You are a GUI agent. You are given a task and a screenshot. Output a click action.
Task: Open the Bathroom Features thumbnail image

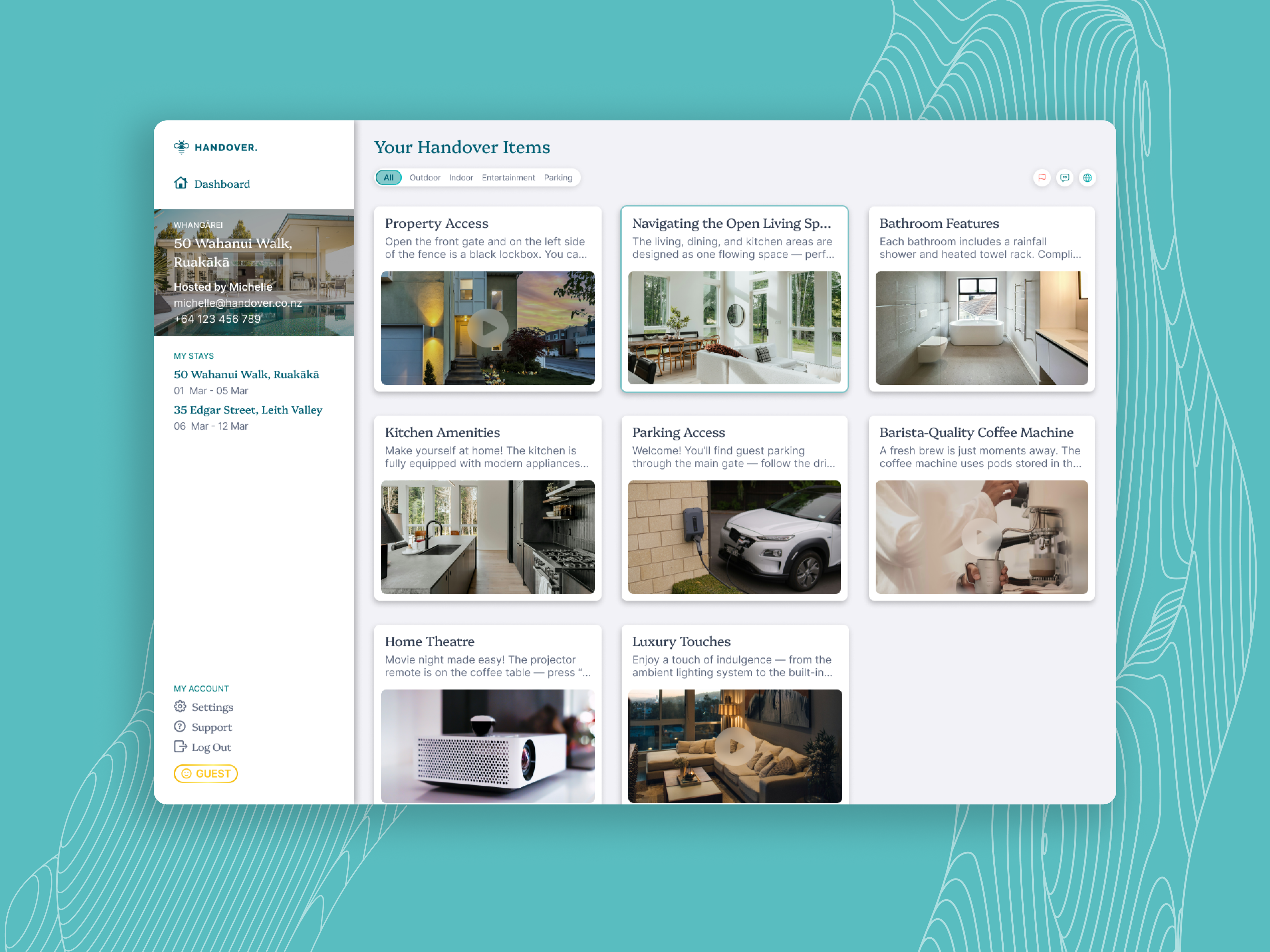[981, 328]
